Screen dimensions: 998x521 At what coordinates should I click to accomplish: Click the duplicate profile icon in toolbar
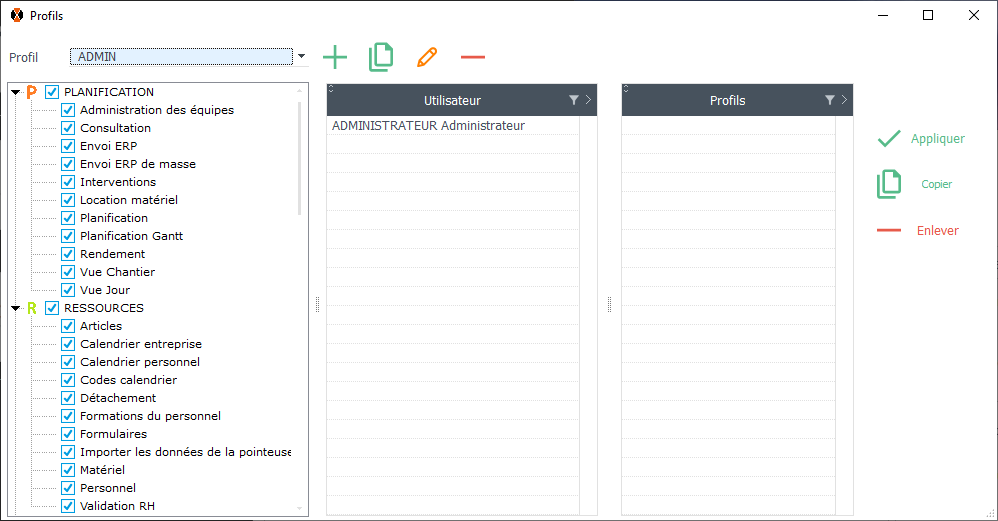click(381, 57)
